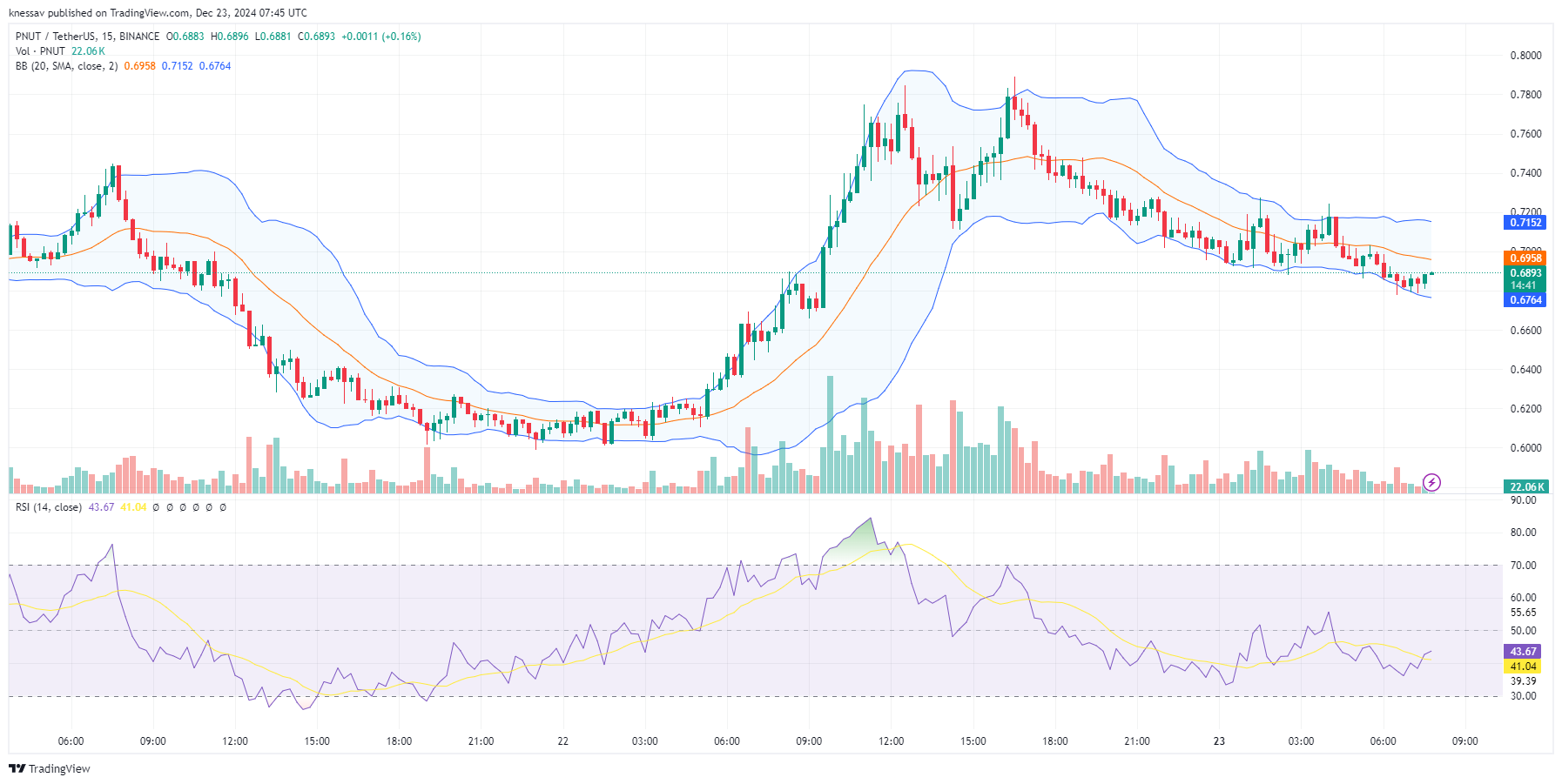Click the 39.39 label on RSI axis
This screenshot has height=784, width=1562.
tap(1523, 681)
